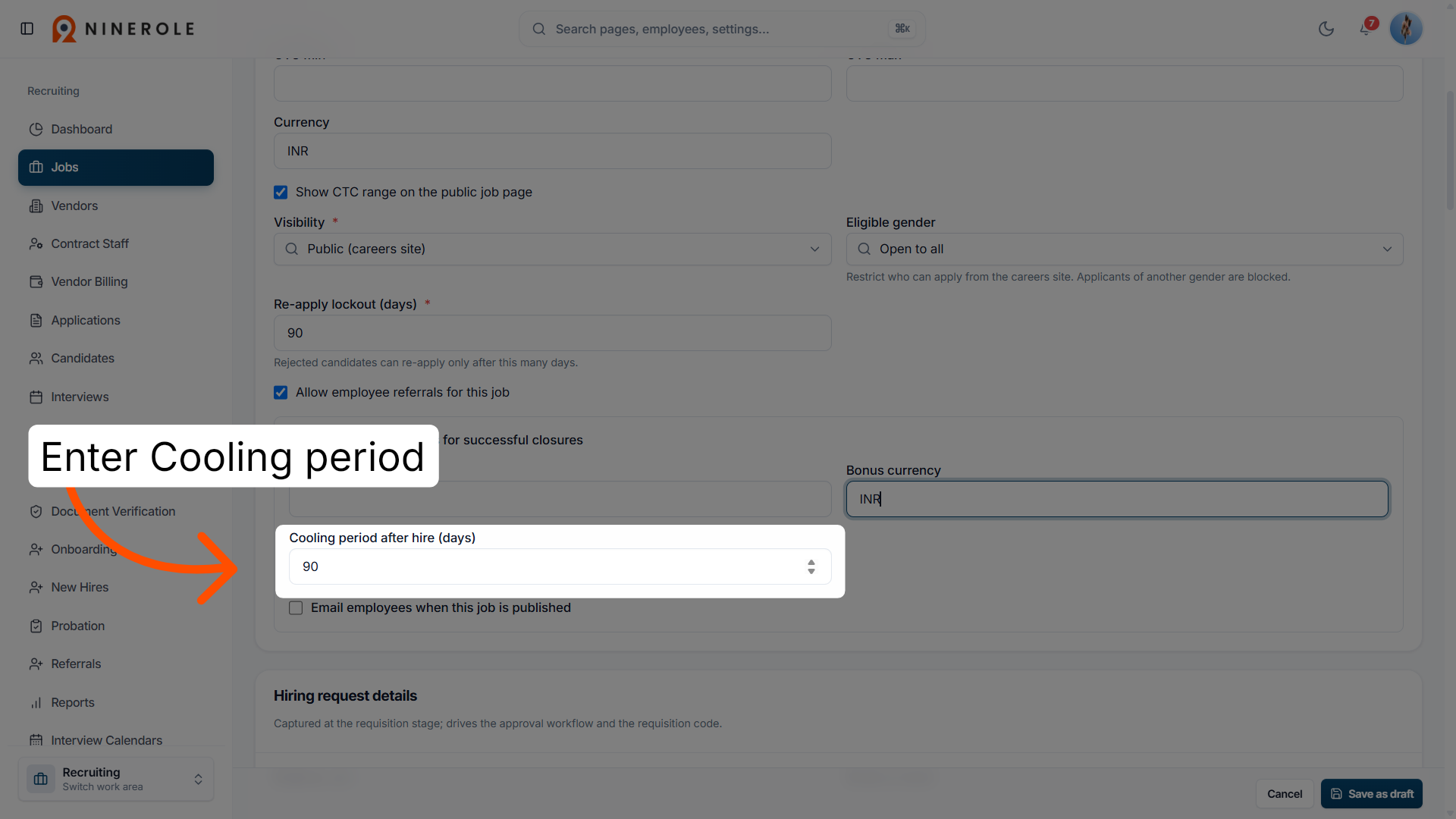Click the cooling period stepper arrows
Screen dimensions: 1456x819
(x=811, y=566)
